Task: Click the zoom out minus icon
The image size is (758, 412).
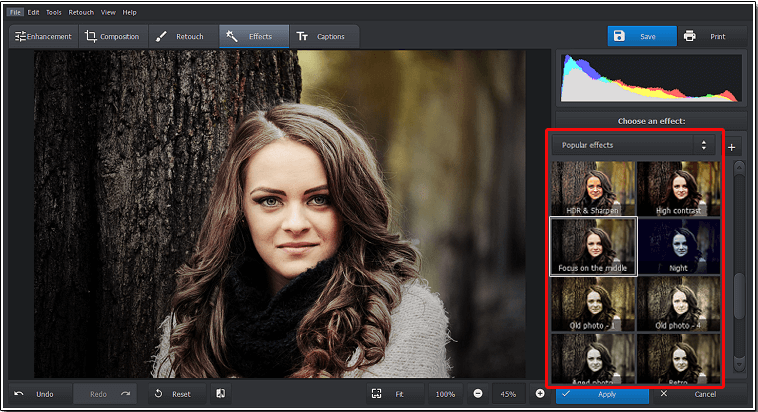Action: coord(478,394)
